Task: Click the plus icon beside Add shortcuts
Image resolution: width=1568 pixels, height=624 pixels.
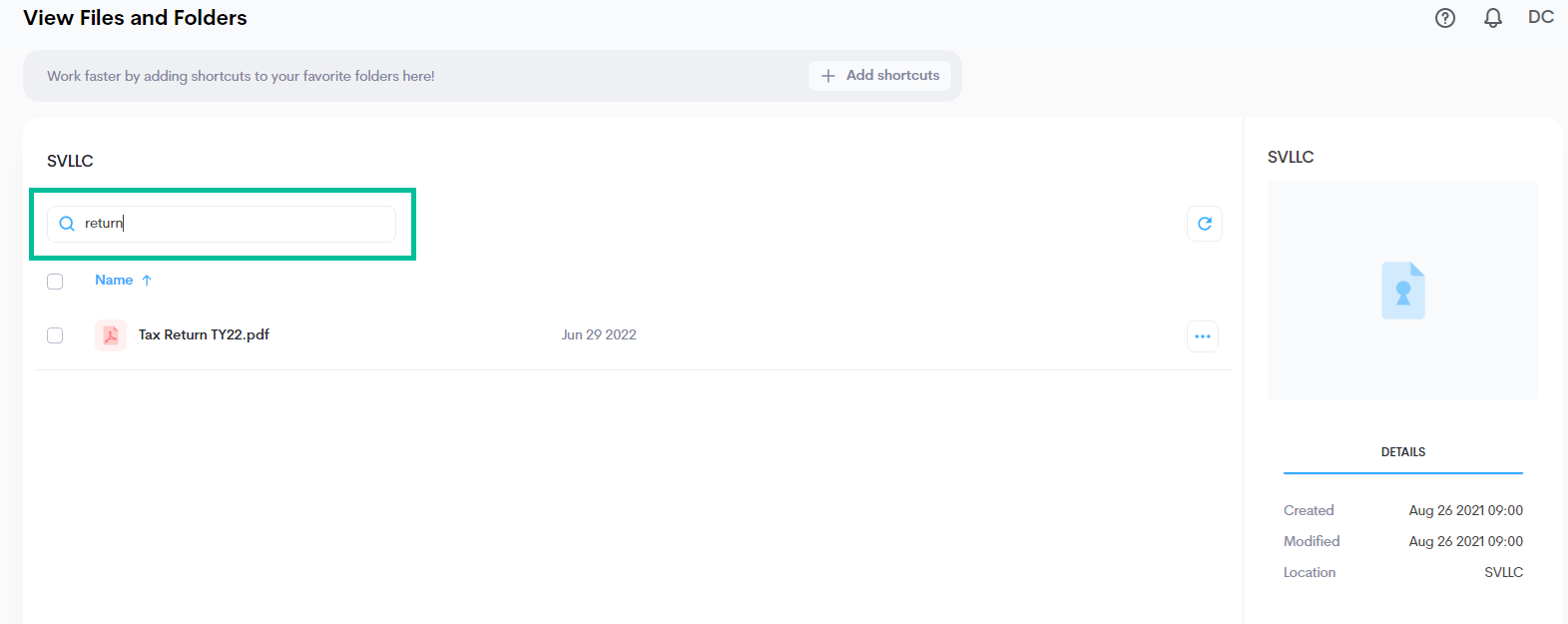Action: 827,76
